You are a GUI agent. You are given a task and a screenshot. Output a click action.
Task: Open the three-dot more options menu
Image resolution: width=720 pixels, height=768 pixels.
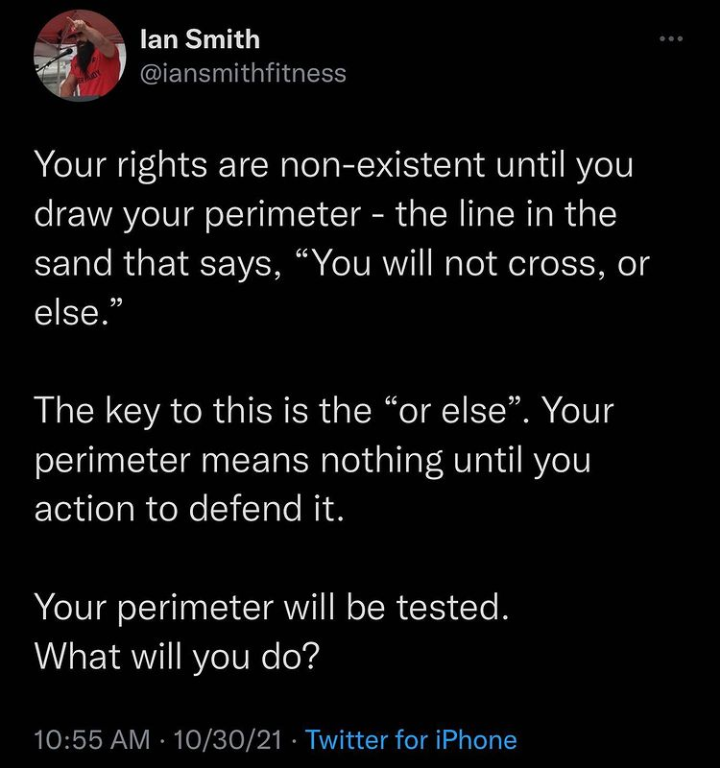671,39
